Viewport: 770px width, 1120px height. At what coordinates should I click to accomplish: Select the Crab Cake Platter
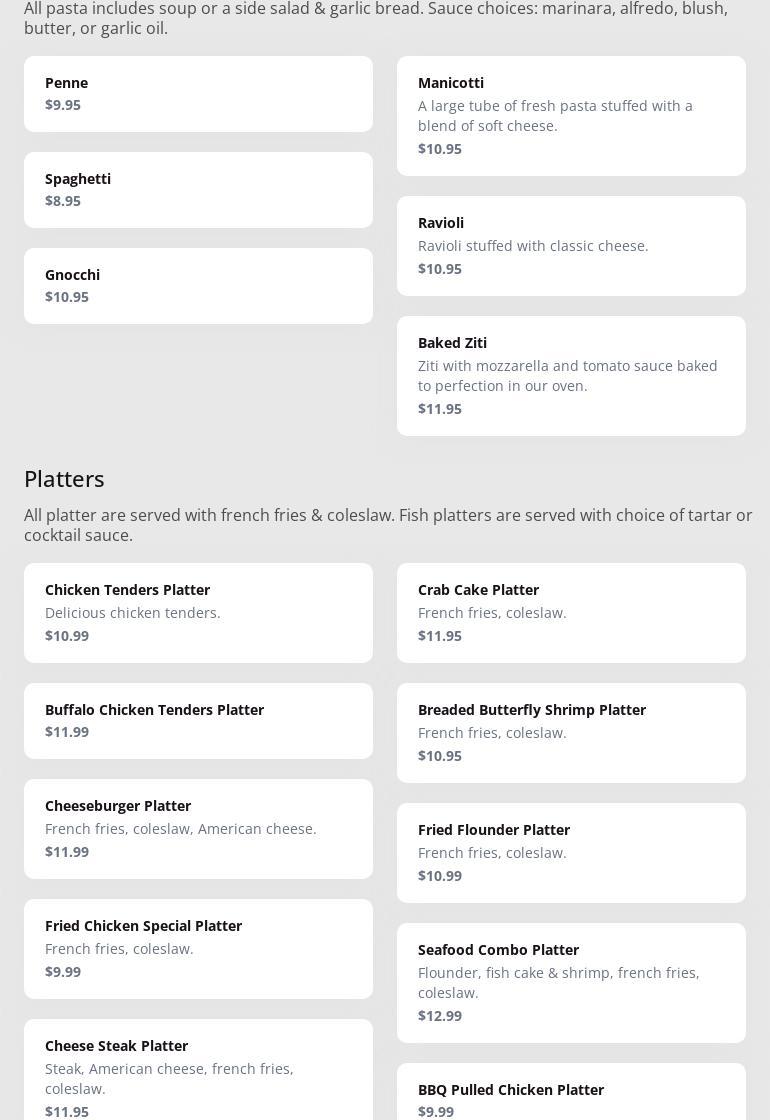click(x=571, y=613)
